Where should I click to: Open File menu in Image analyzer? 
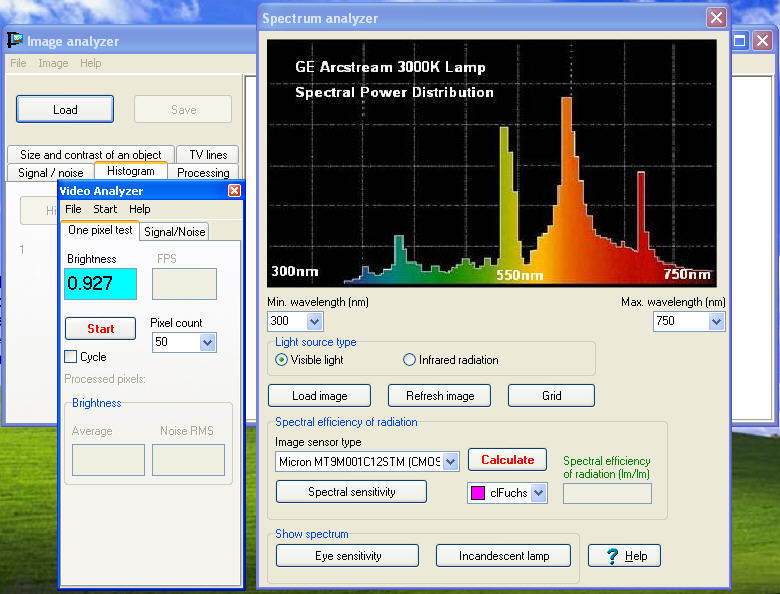pos(18,63)
